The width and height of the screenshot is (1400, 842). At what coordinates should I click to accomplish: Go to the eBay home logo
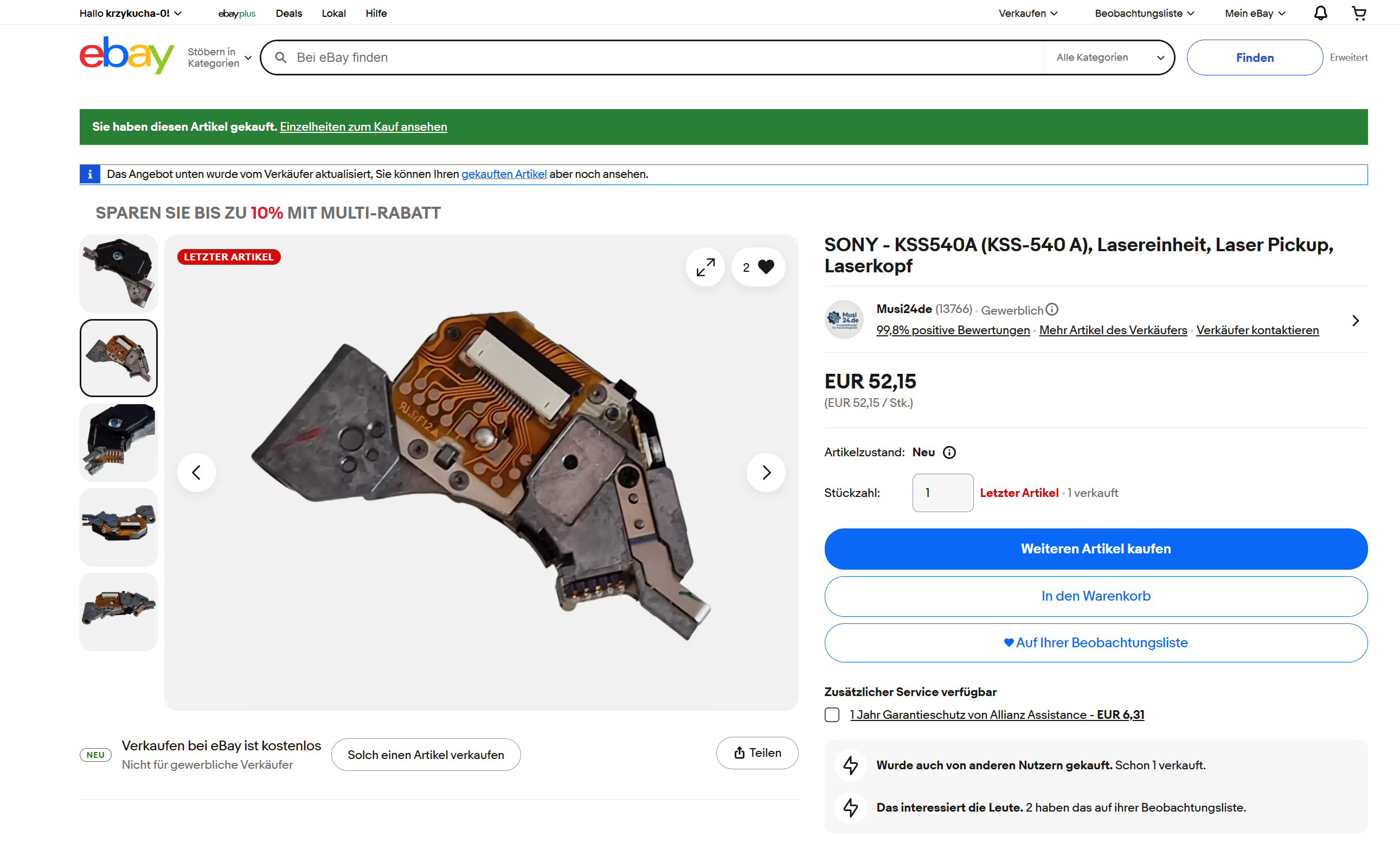(x=126, y=55)
